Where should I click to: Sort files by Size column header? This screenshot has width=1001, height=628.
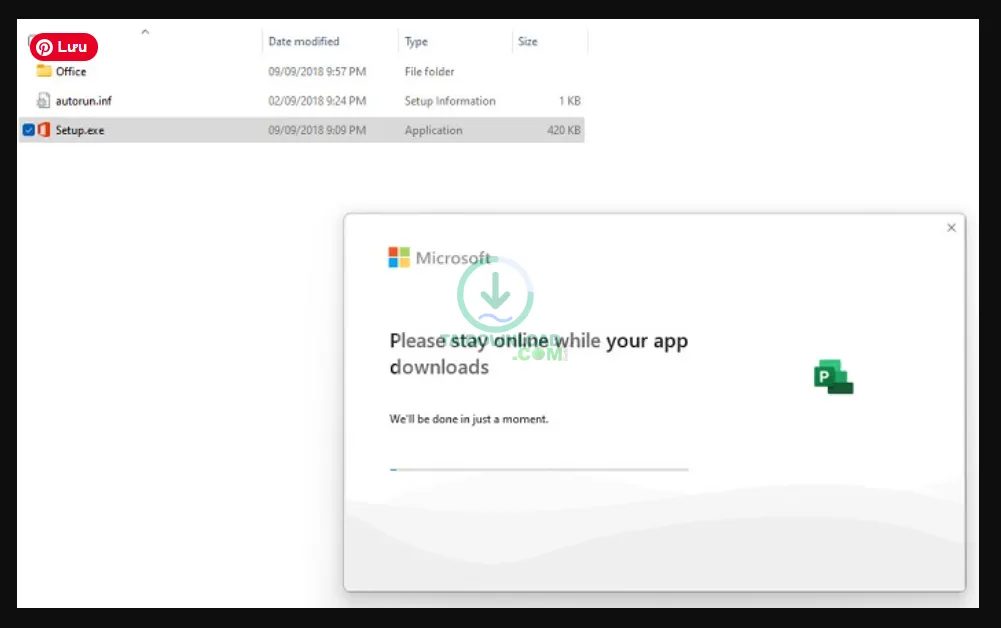(x=528, y=42)
